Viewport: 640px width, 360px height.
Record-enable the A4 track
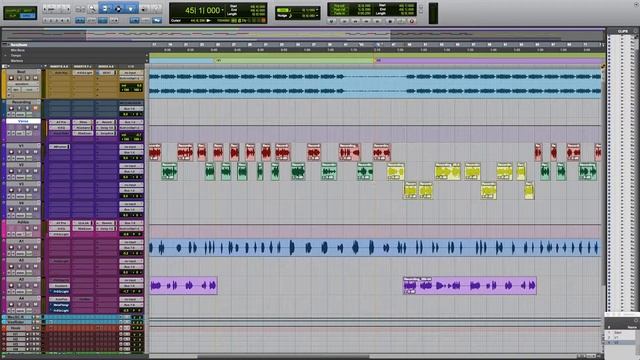click(11, 304)
